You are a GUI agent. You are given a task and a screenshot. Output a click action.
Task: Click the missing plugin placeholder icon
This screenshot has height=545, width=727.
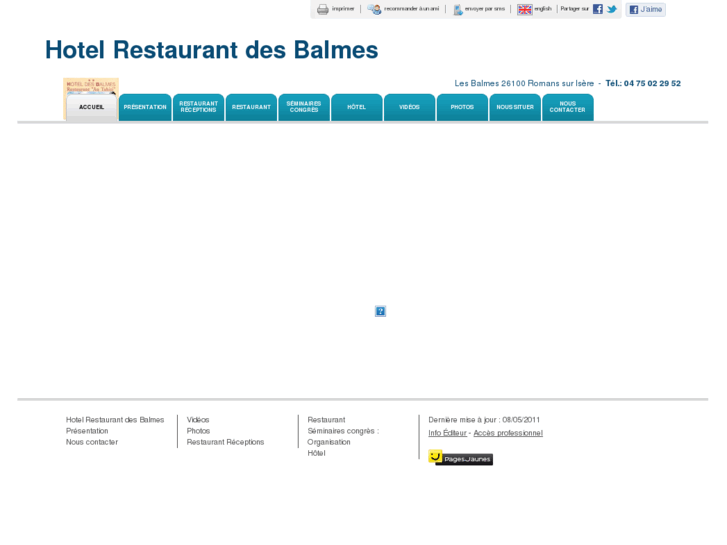pyautogui.click(x=380, y=311)
